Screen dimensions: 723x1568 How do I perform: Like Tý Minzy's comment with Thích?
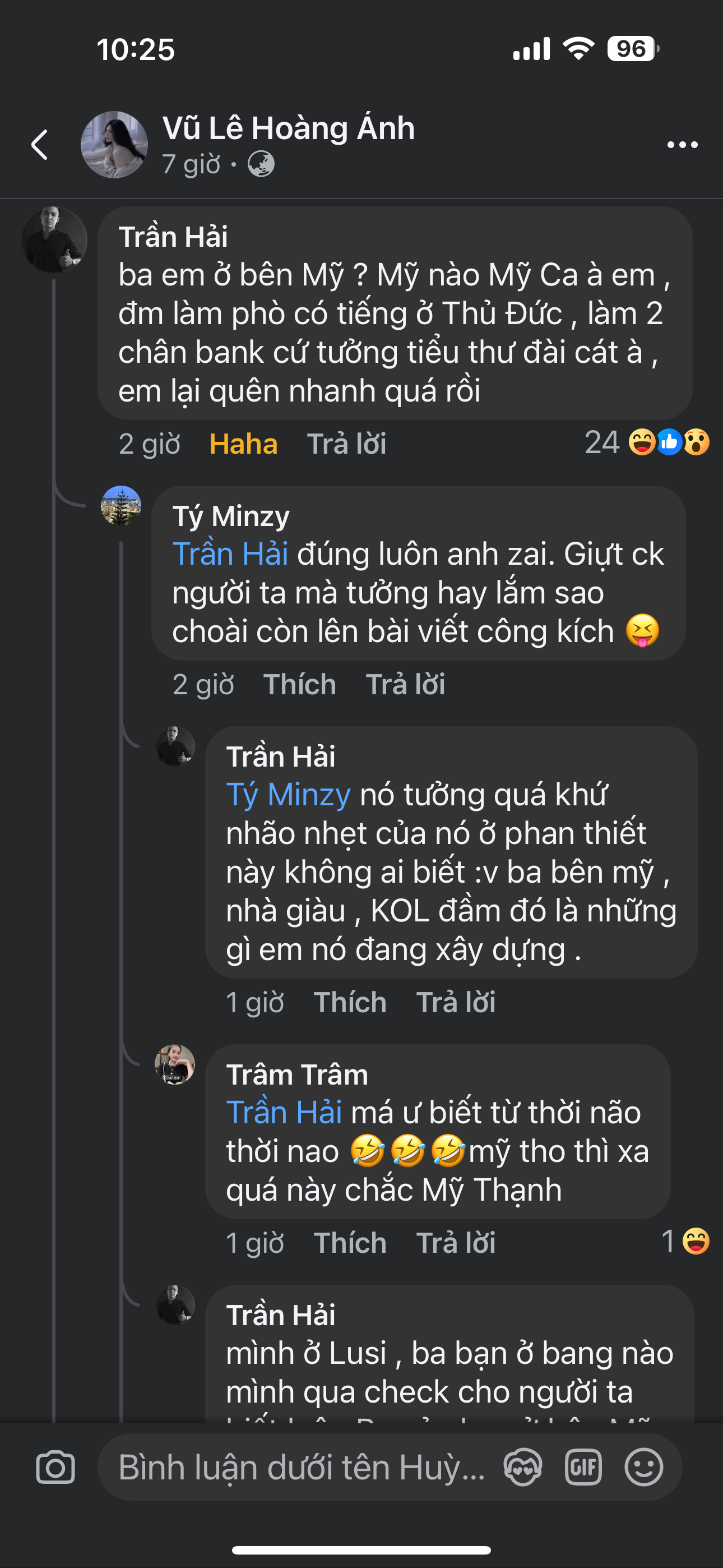coord(299,684)
